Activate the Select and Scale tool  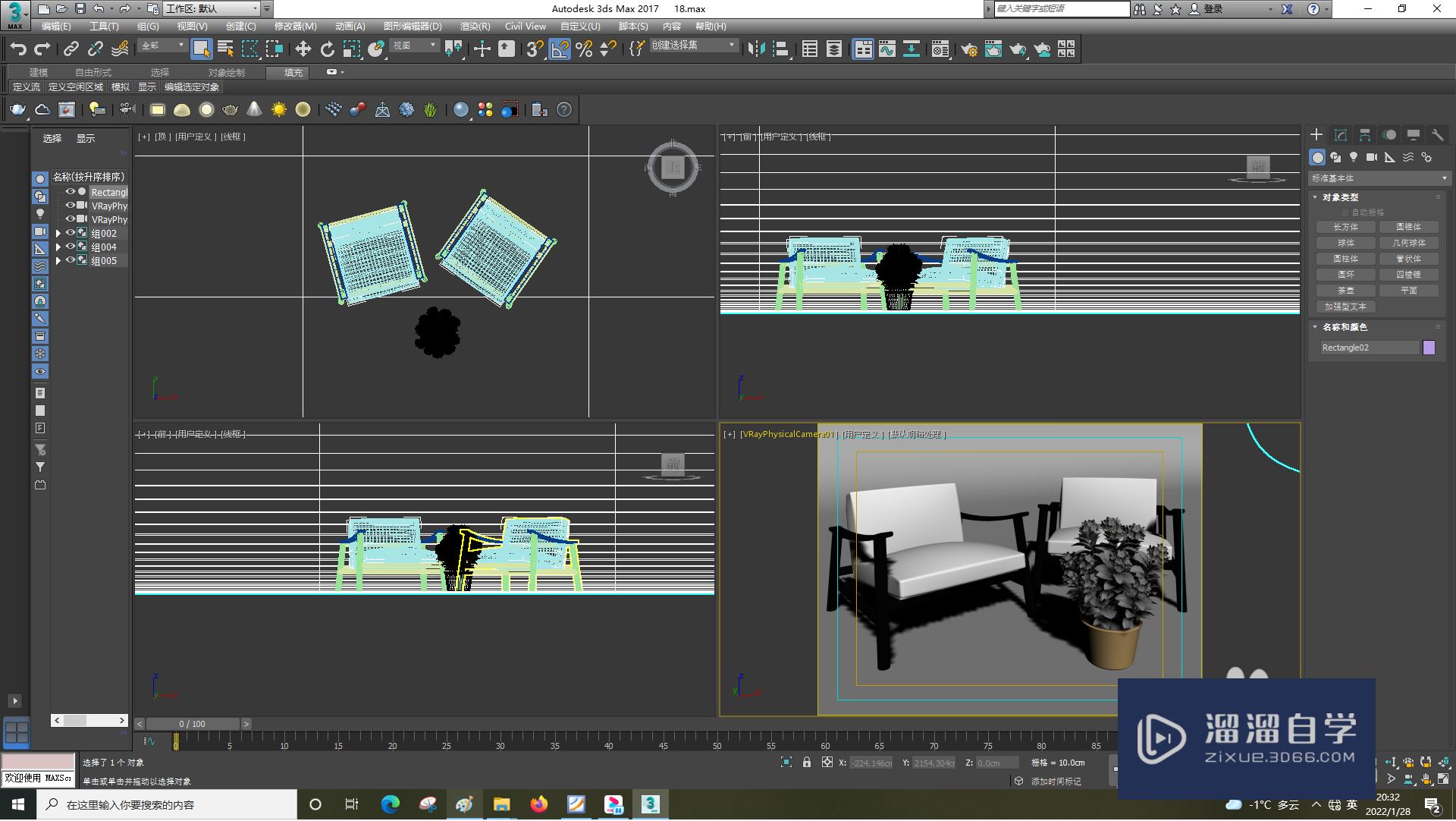tap(351, 49)
